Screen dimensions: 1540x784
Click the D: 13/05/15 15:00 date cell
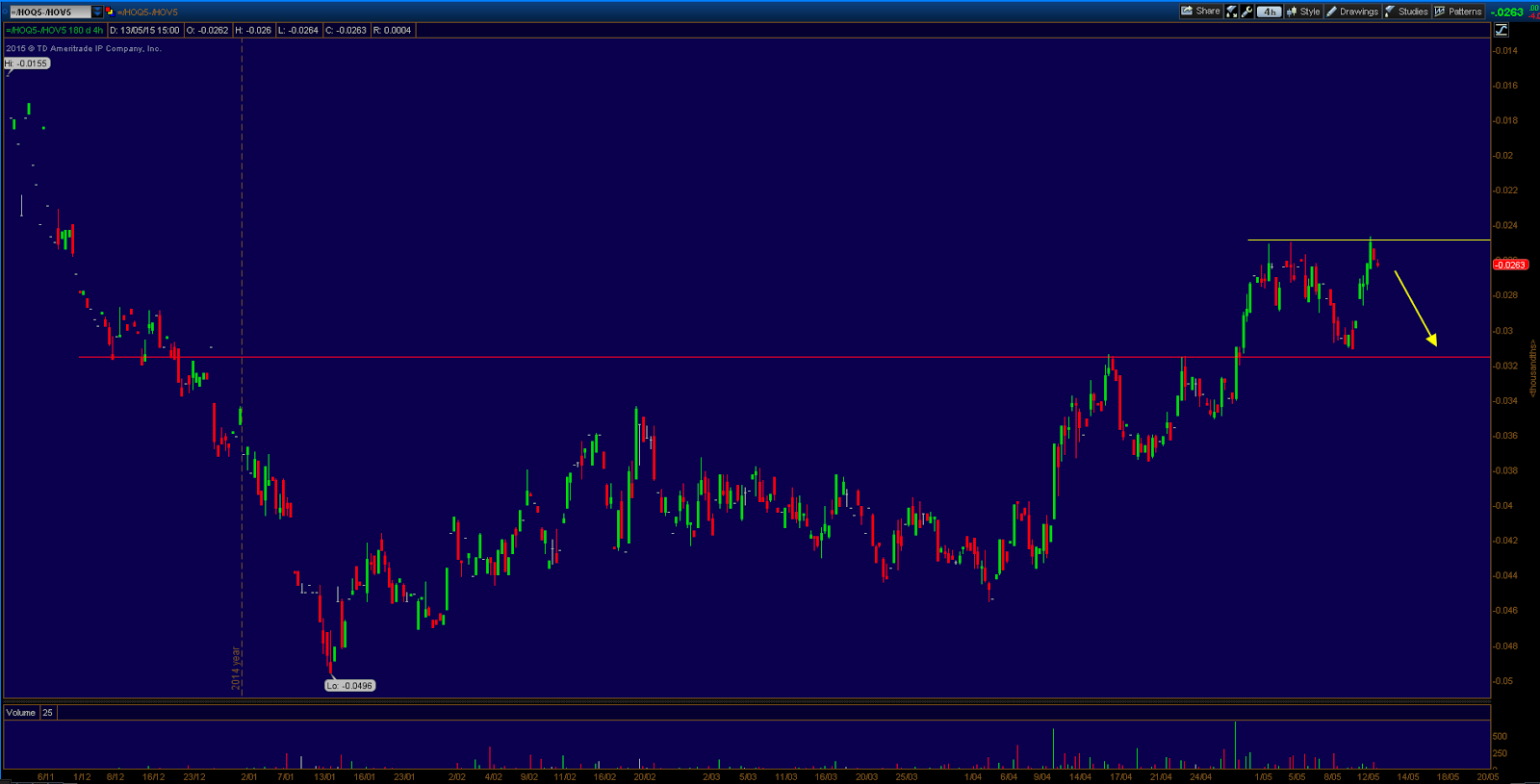(144, 31)
